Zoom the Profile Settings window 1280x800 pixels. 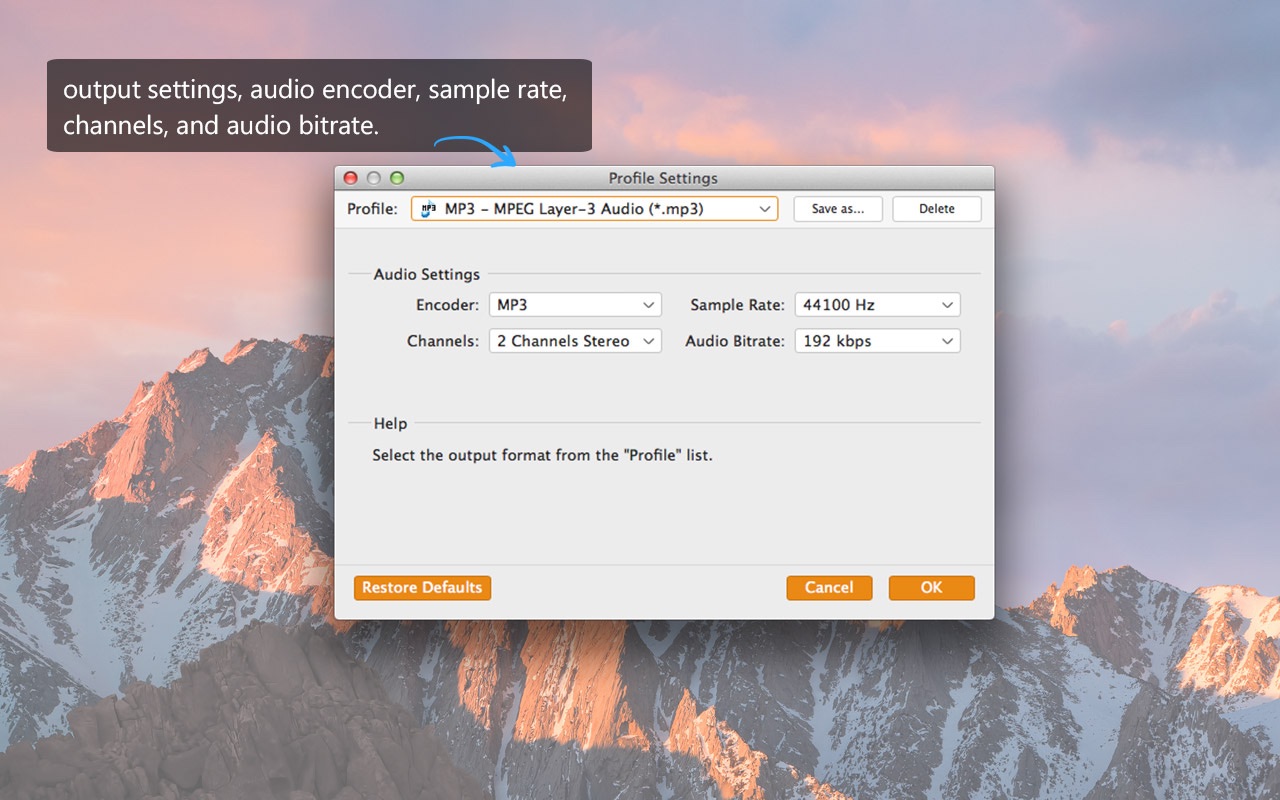397,178
